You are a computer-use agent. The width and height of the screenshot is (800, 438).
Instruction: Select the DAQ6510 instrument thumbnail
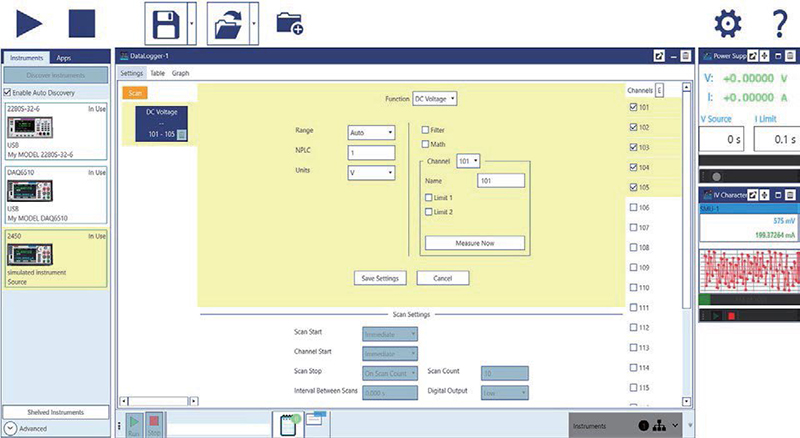[30, 191]
